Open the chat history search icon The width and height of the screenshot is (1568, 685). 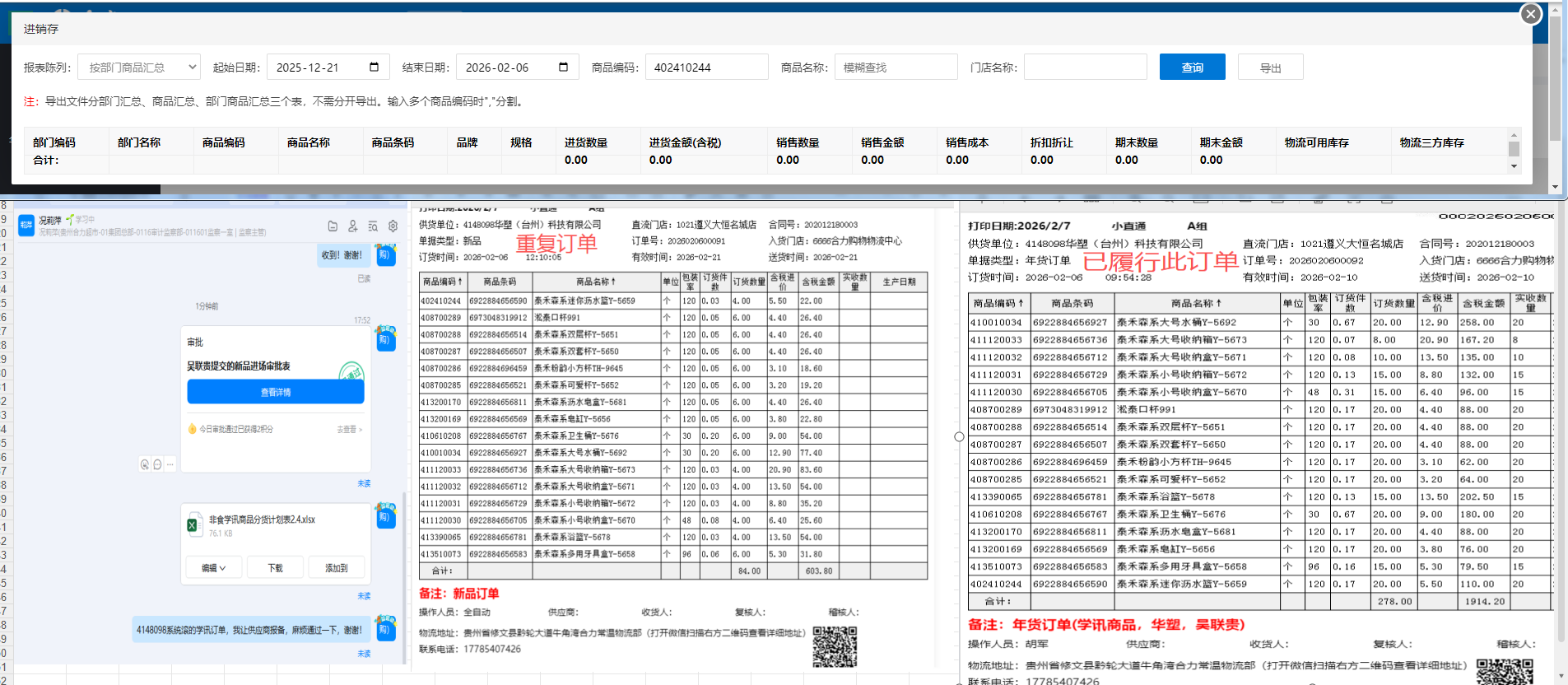click(x=373, y=226)
